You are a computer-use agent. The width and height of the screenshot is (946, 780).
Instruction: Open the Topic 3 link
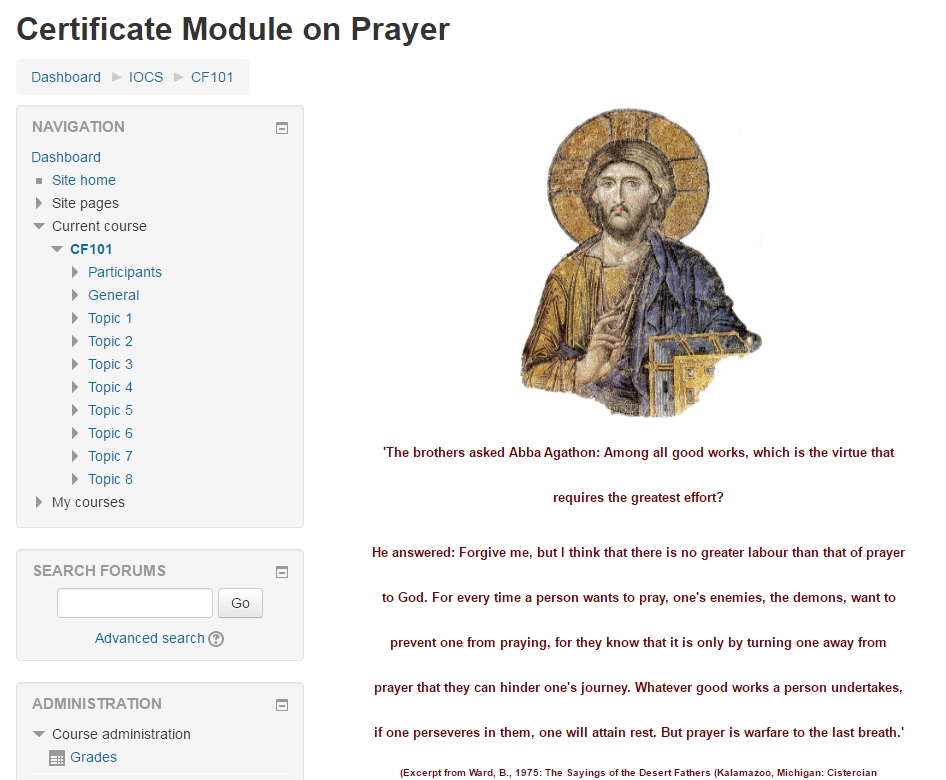click(x=110, y=364)
